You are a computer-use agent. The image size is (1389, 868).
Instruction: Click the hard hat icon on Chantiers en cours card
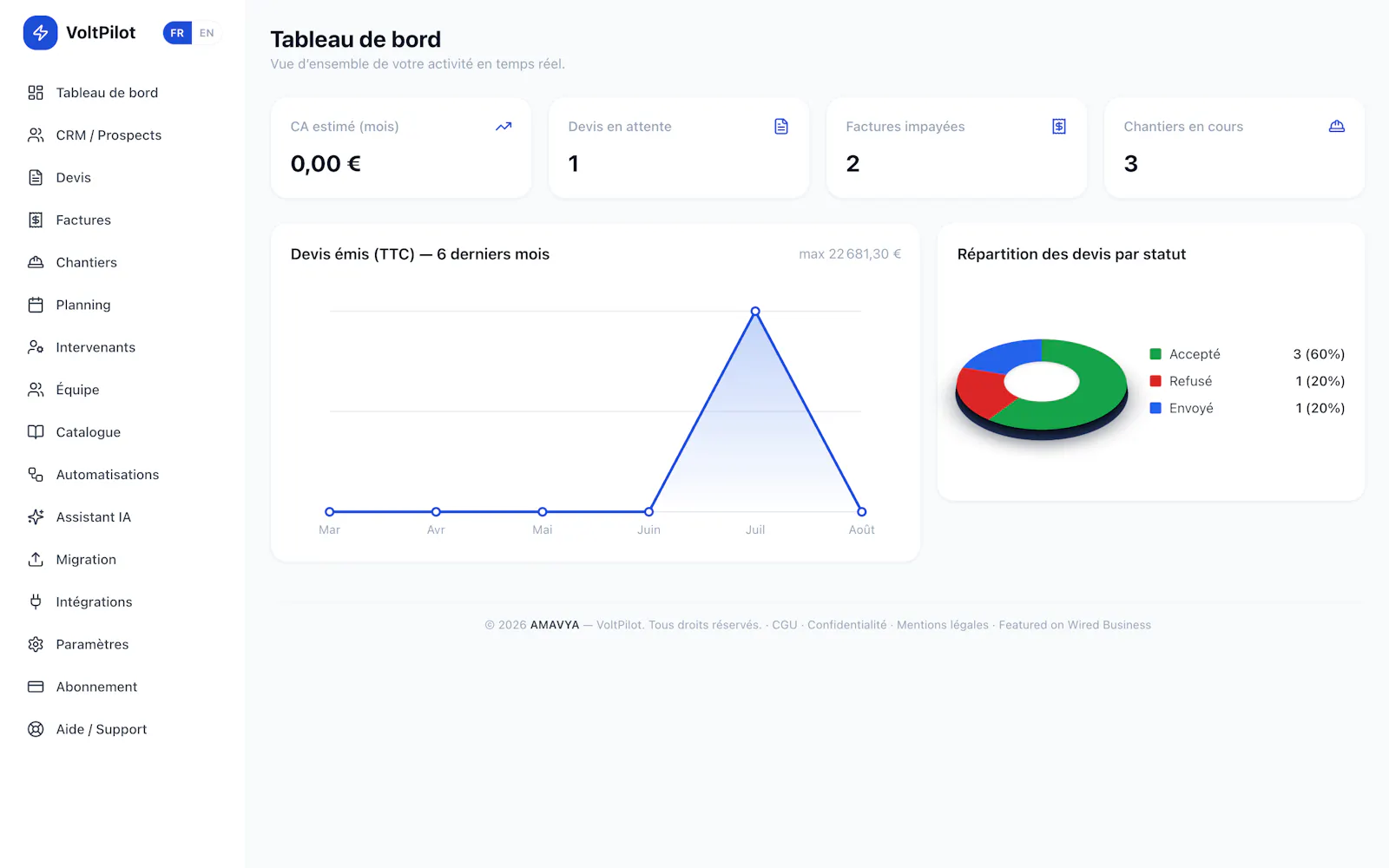pos(1337,127)
